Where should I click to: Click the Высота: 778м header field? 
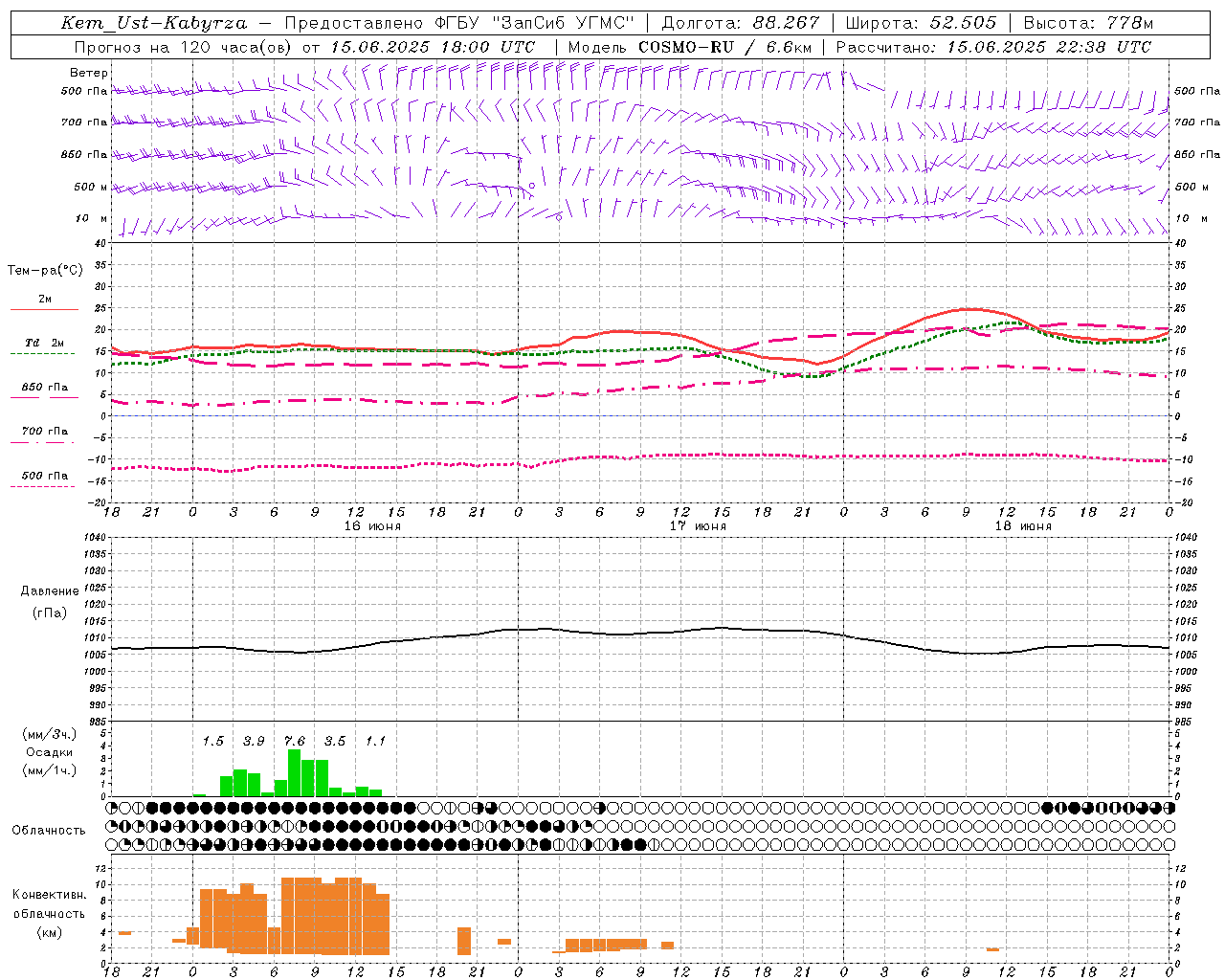1088,23
